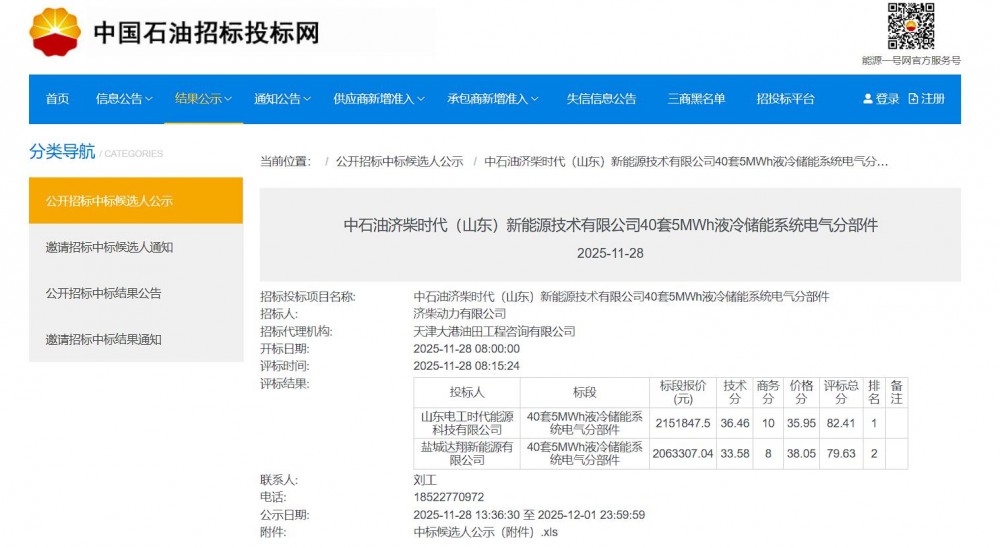Click the CNPC petroleum logo icon
This screenshot has height=548, width=1000.
click(x=55, y=32)
